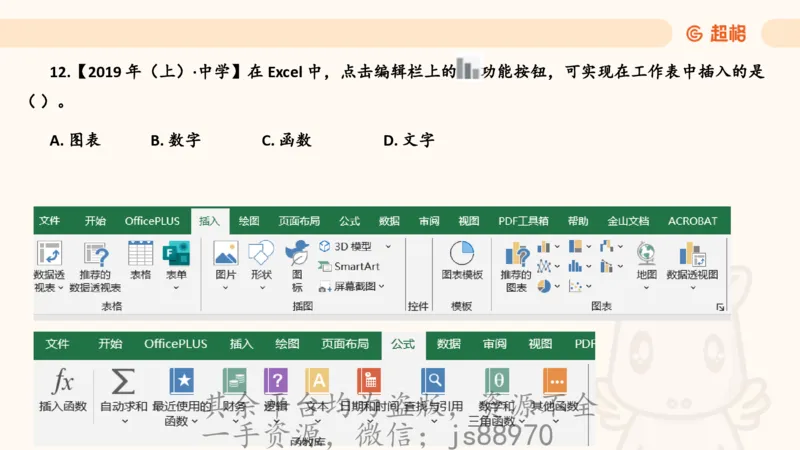The image size is (800, 450).
Task: Click the 数据透视图 PivotChart icon
Action: tap(692, 254)
